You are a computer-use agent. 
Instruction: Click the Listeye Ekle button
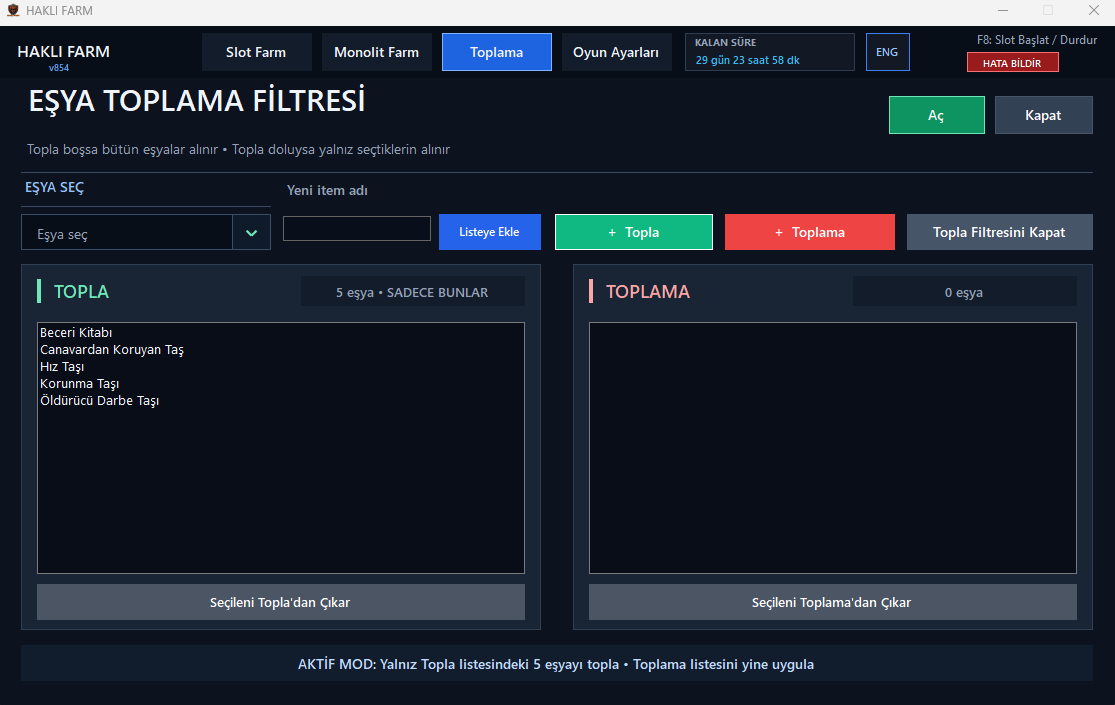point(489,232)
